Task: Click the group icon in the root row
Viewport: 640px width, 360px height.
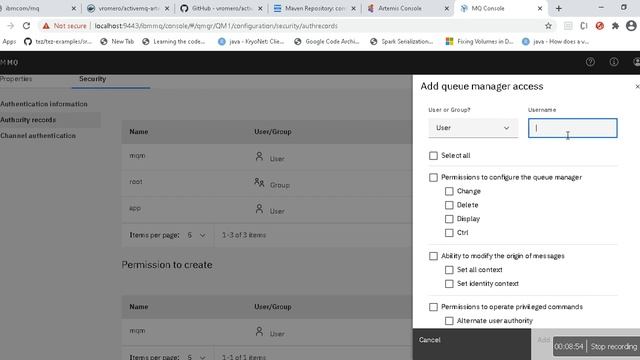Action: click(x=259, y=182)
